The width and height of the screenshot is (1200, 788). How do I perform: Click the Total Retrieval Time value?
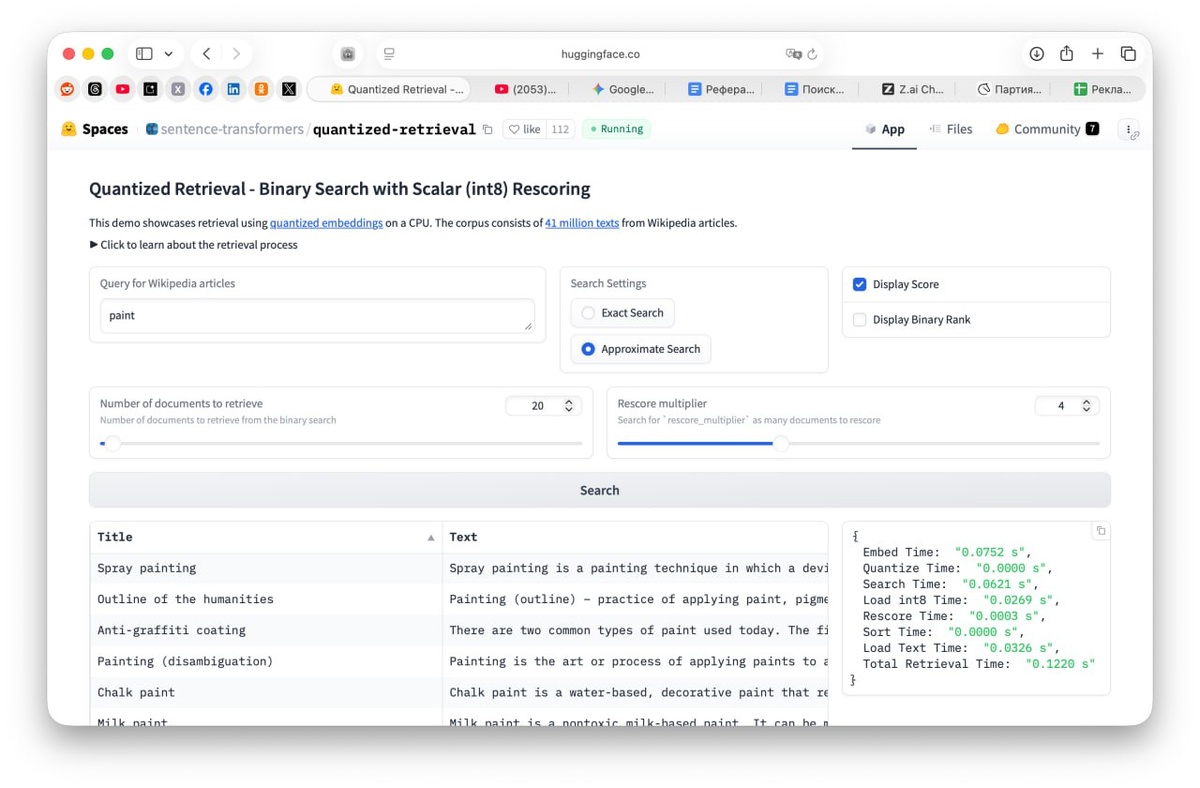1059,664
